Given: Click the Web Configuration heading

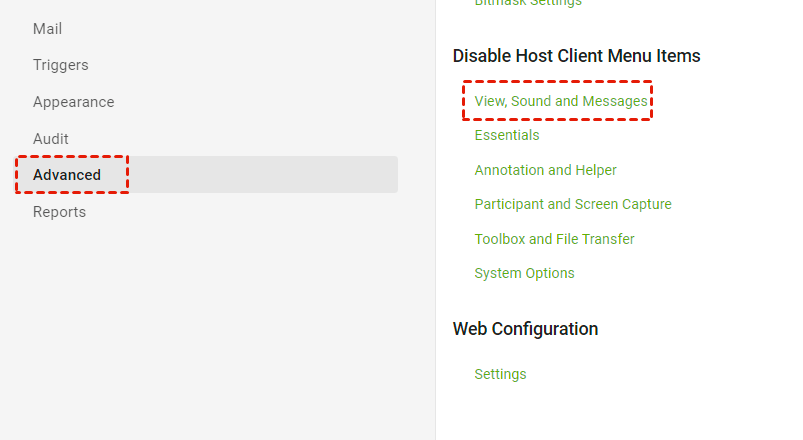Looking at the screenshot, I should coord(525,329).
